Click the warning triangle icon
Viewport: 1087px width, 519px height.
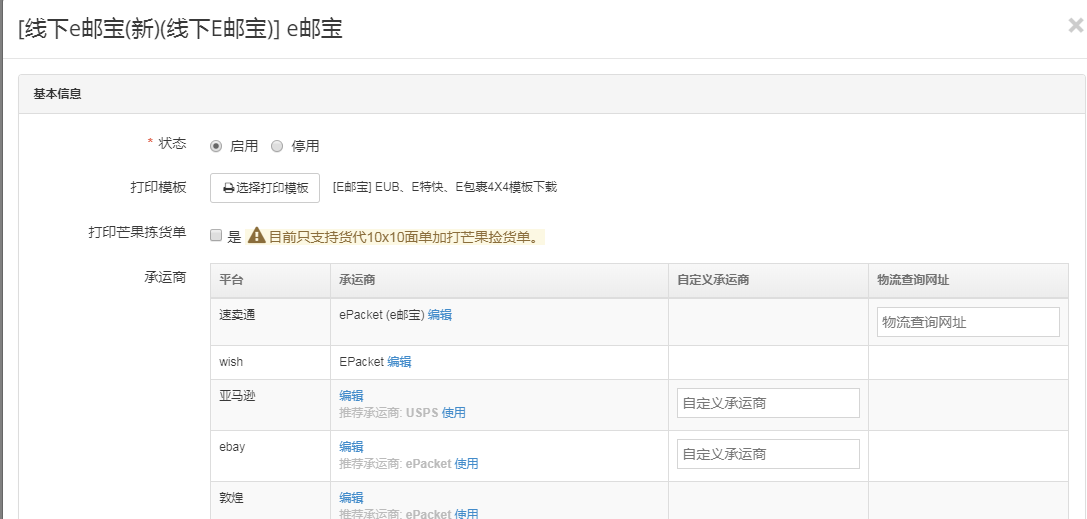[x=257, y=236]
